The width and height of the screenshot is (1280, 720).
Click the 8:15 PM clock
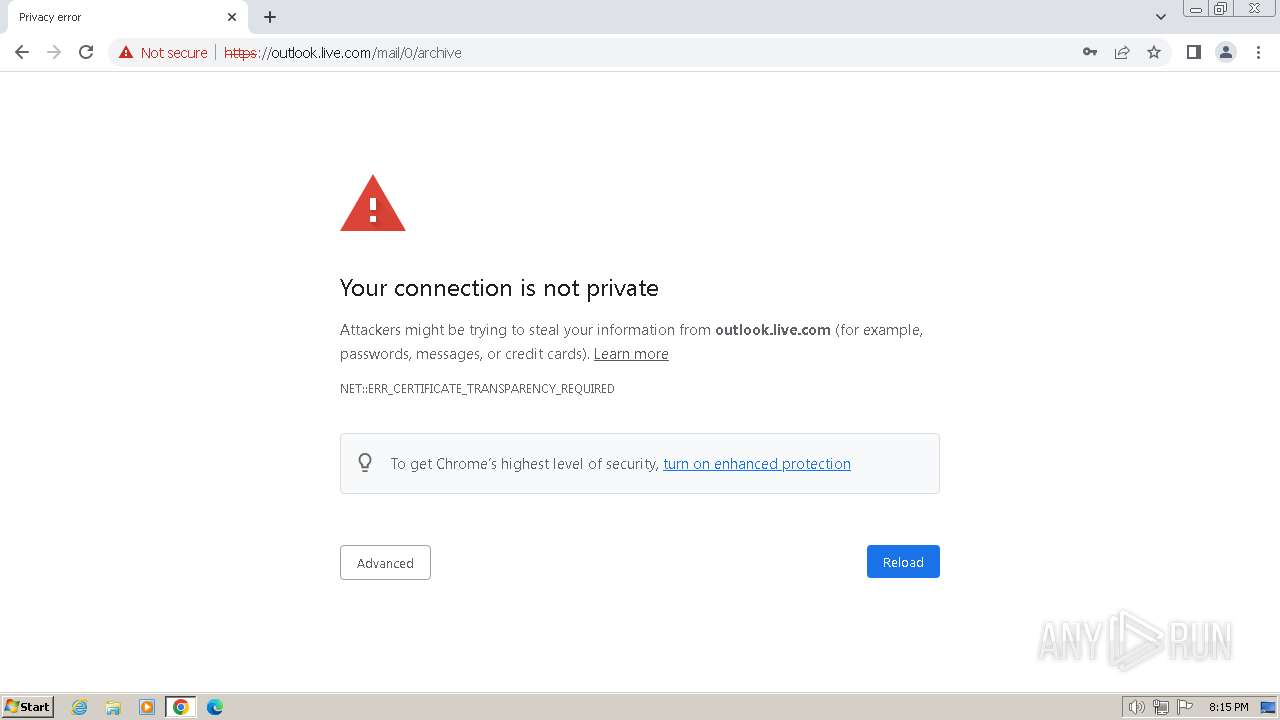tap(1228, 707)
